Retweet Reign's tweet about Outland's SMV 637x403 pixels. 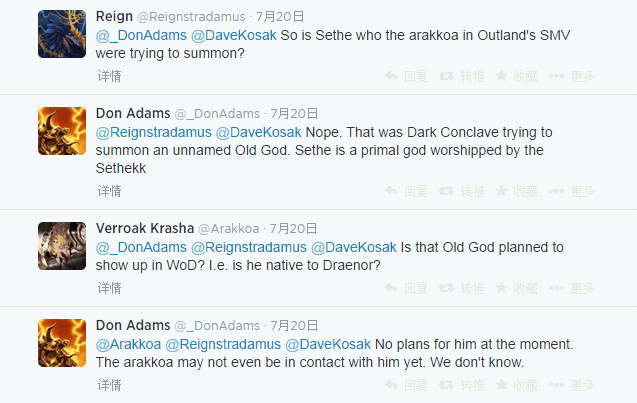[x=462, y=76]
